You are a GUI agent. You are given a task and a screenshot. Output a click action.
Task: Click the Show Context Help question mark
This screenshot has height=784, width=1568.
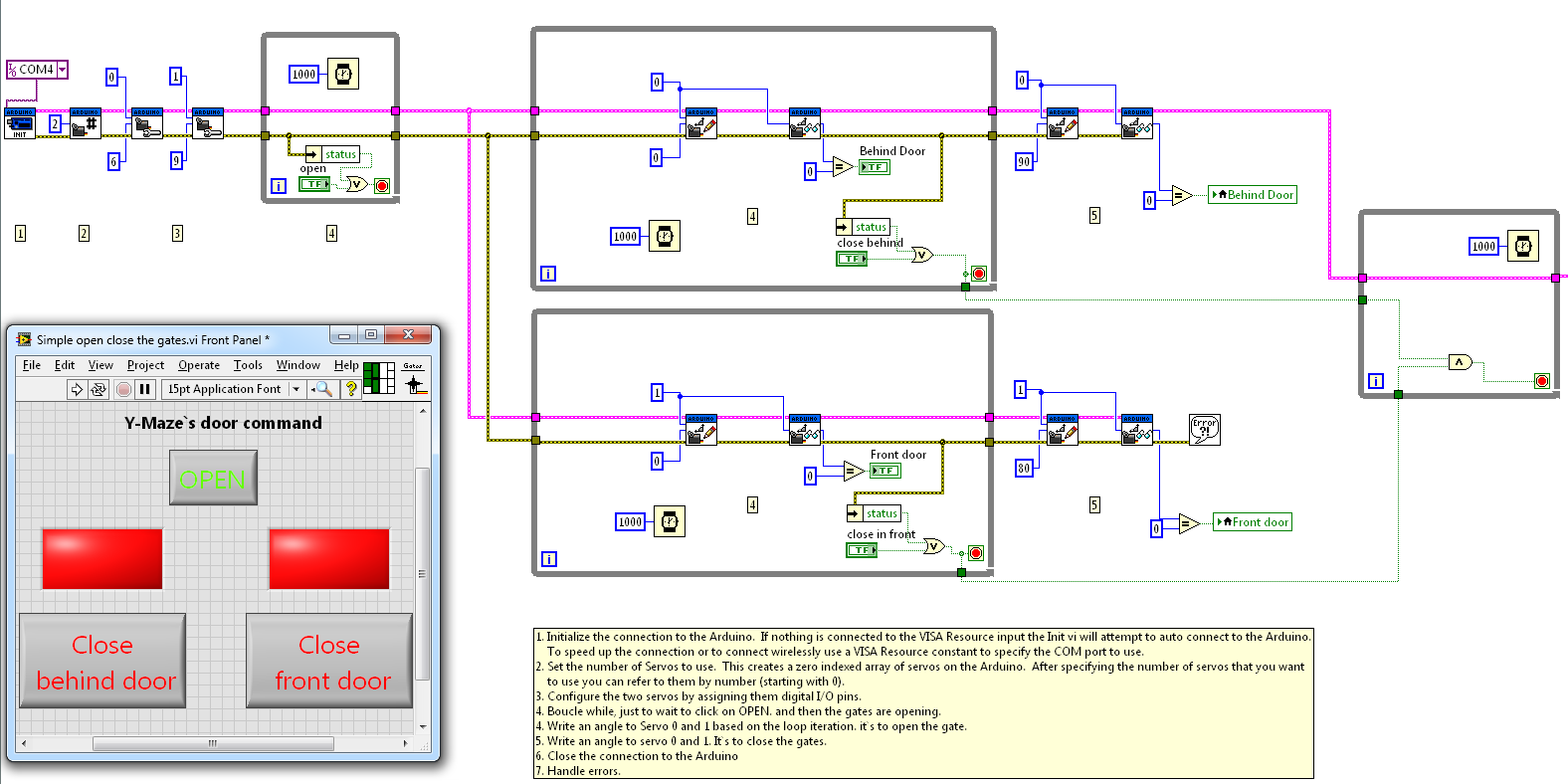click(350, 389)
